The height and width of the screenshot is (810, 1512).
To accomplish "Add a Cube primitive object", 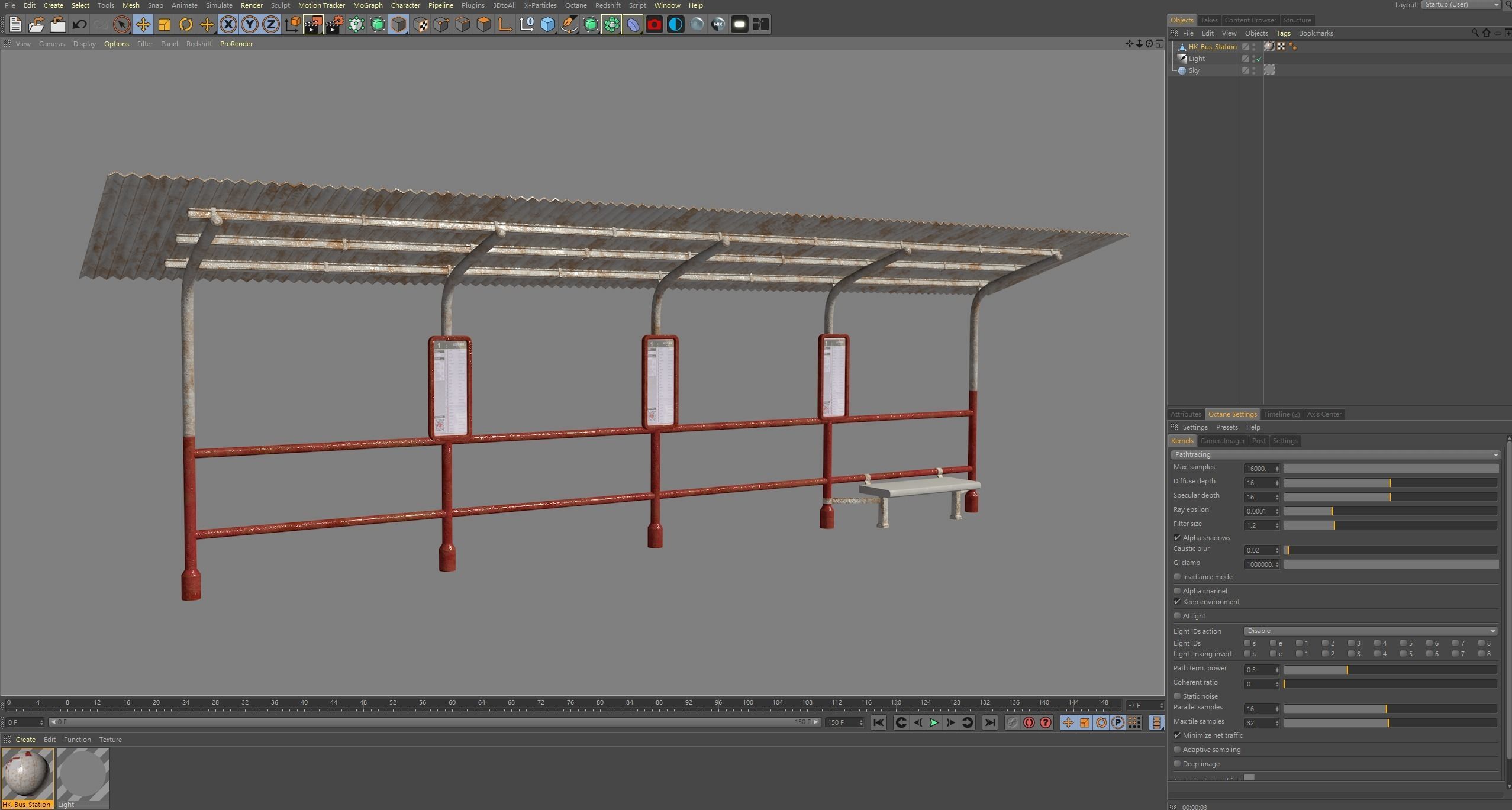I will [x=548, y=24].
